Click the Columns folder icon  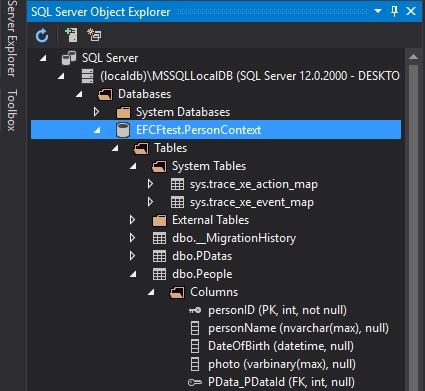177,292
